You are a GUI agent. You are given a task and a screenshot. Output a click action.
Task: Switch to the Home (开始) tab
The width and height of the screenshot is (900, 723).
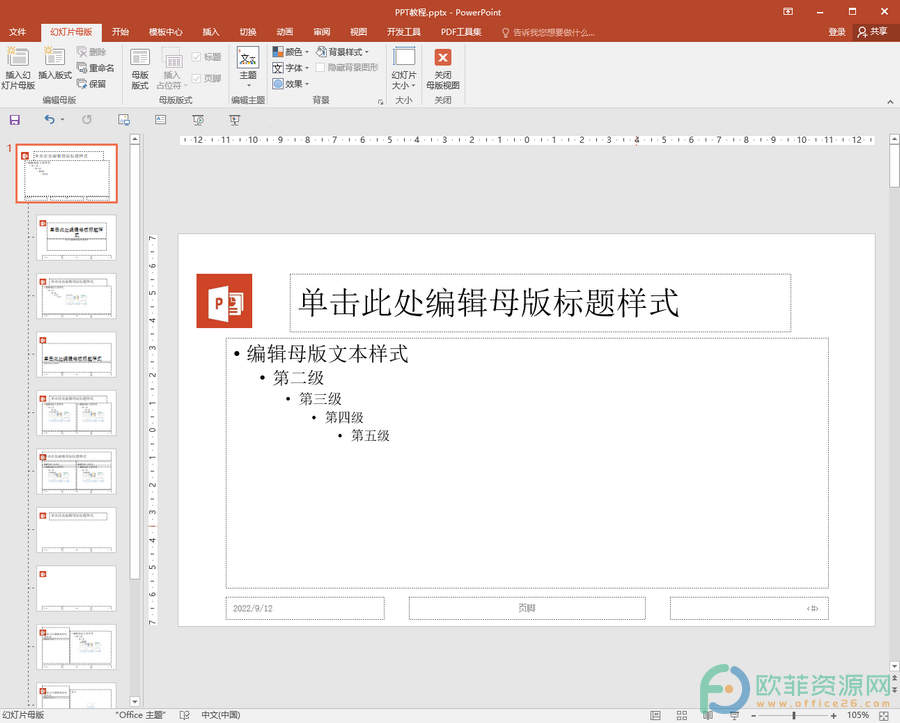120,32
